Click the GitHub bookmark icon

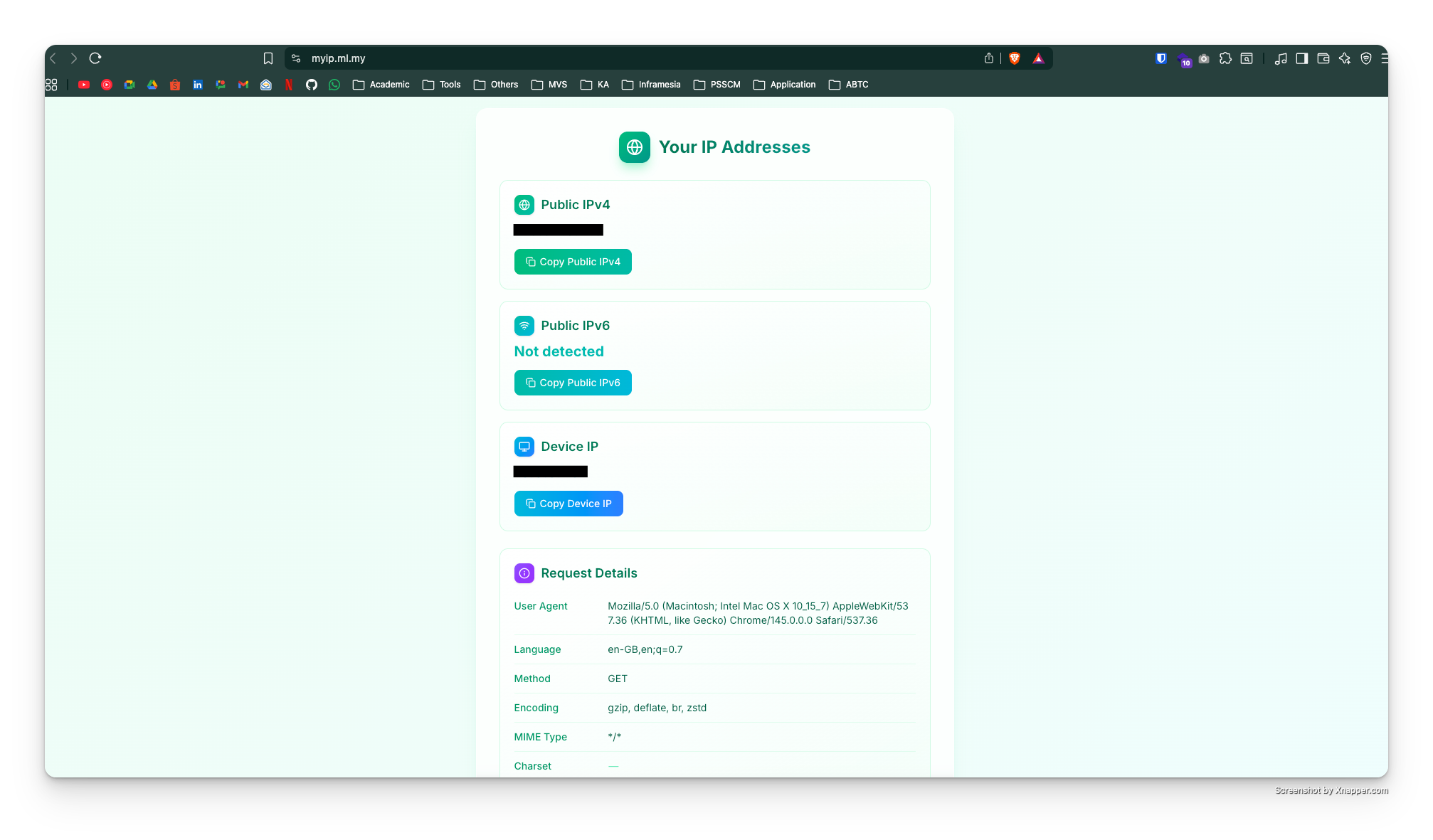312,85
